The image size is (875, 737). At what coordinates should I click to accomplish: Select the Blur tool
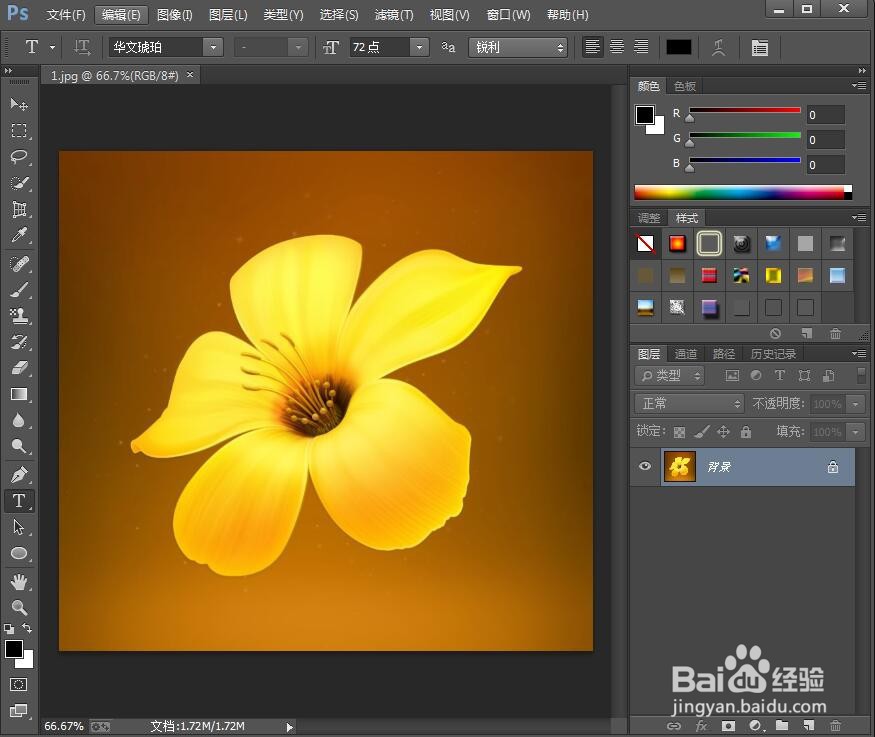19,420
